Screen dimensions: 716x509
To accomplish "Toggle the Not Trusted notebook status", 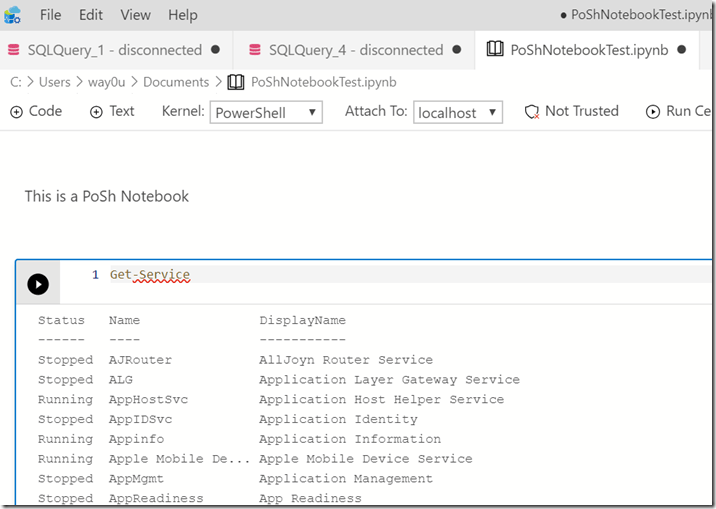I will [572, 111].
